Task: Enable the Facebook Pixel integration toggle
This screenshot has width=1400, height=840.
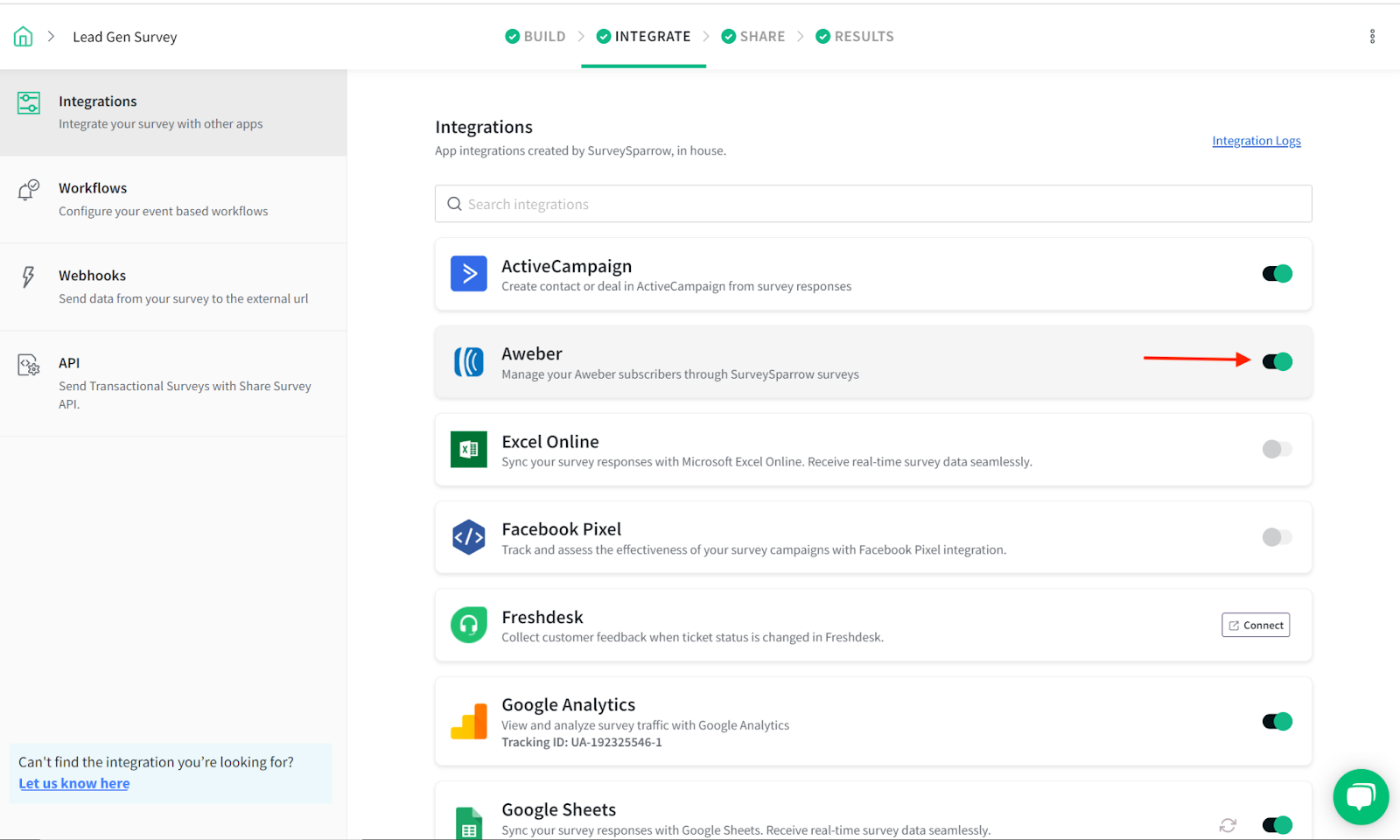Action: (1277, 537)
